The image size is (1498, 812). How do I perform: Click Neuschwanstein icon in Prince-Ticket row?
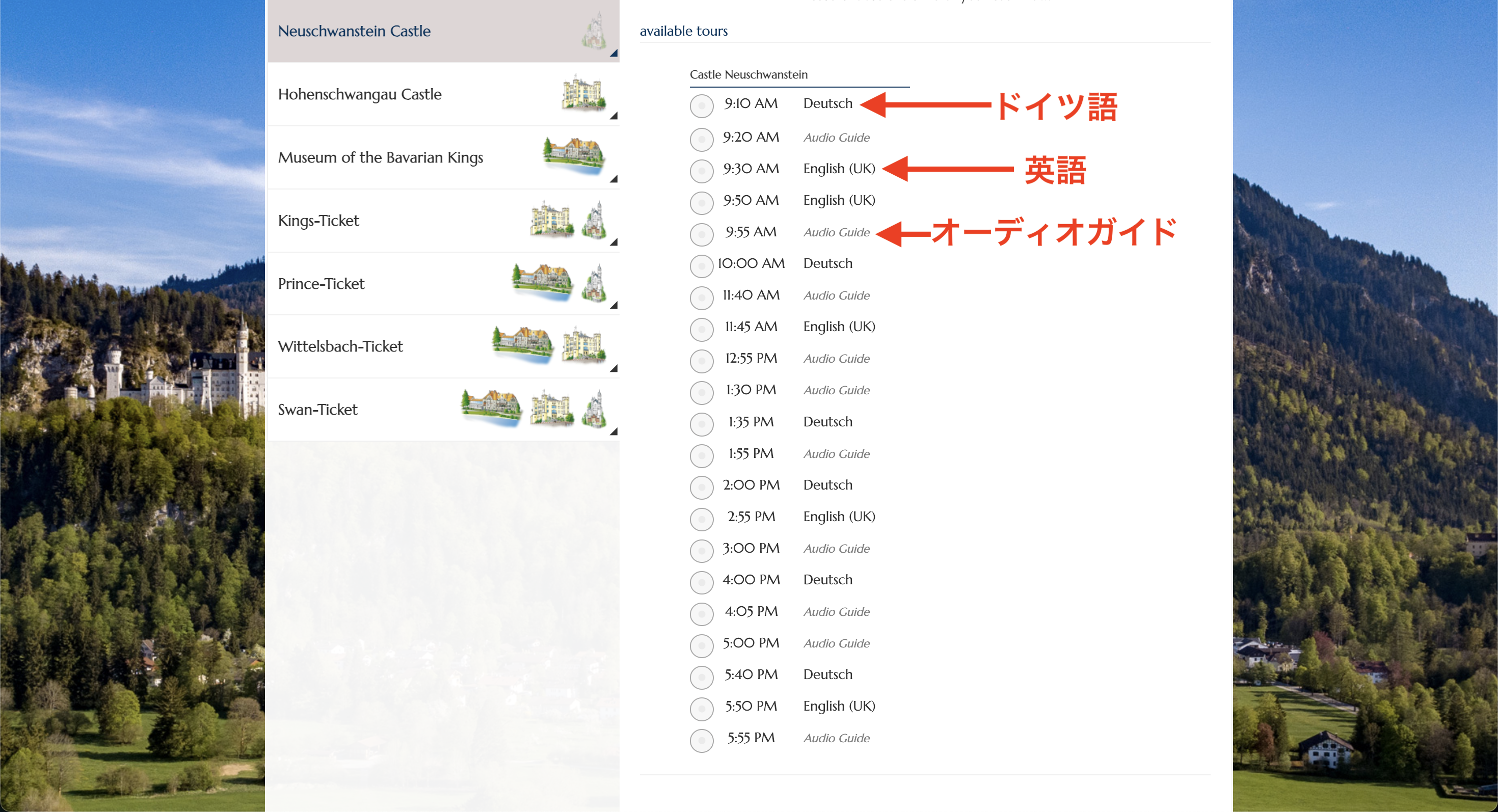594,283
